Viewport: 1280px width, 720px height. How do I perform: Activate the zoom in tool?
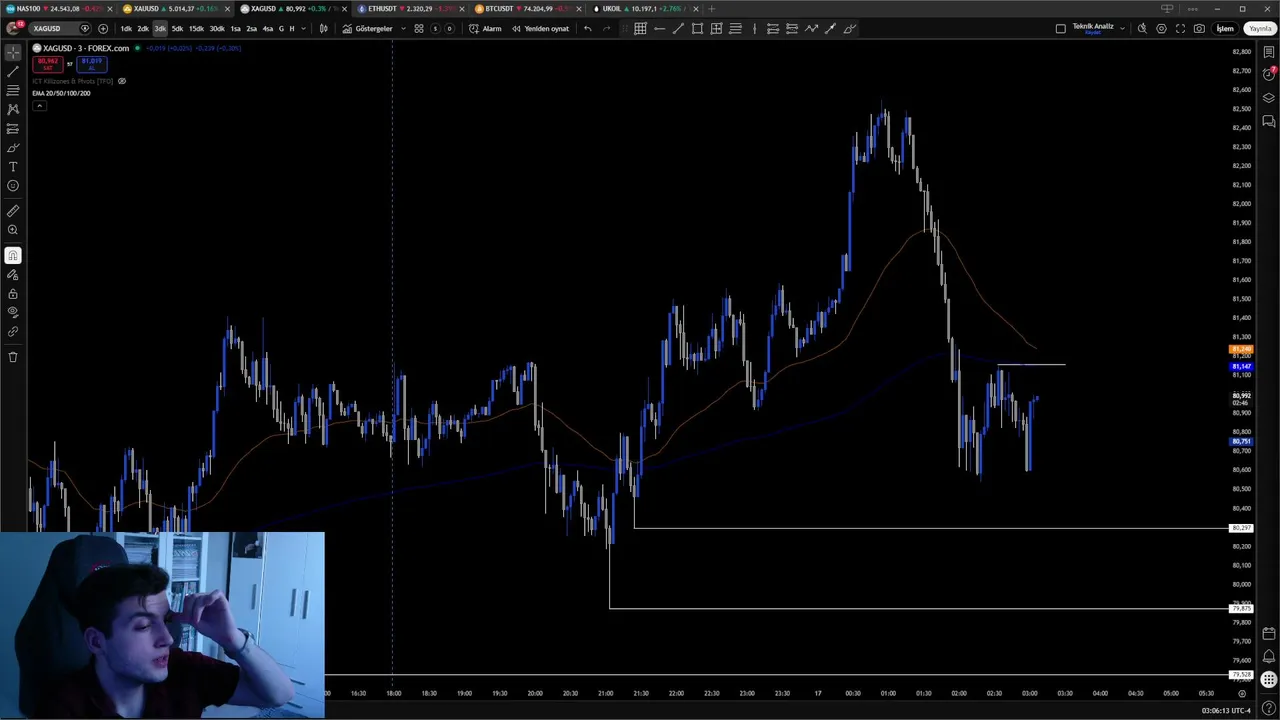13,230
